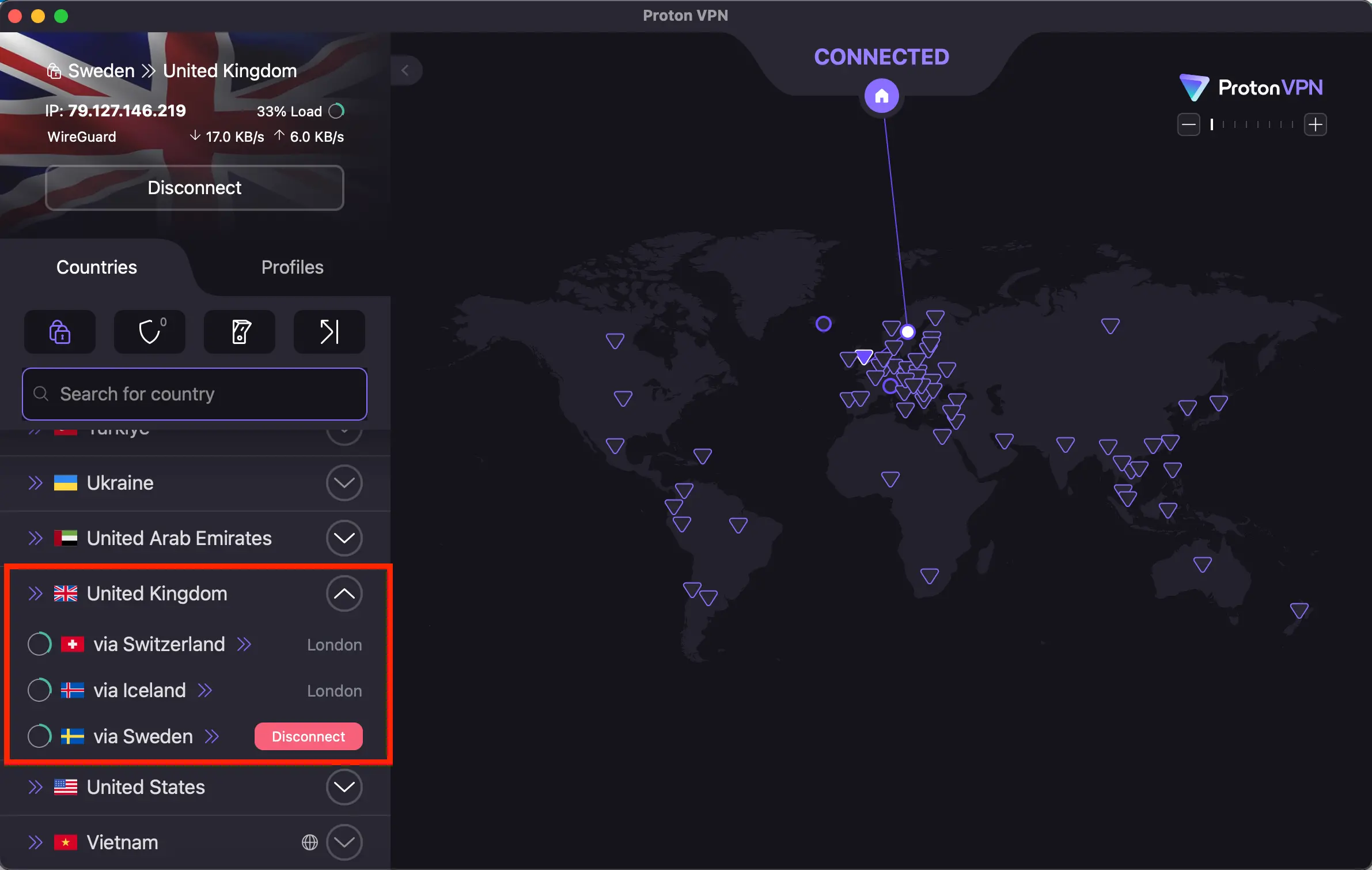1372x870 pixels.
Task: Open NetShield settings via shield icon
Action: [x=149, y=332]
